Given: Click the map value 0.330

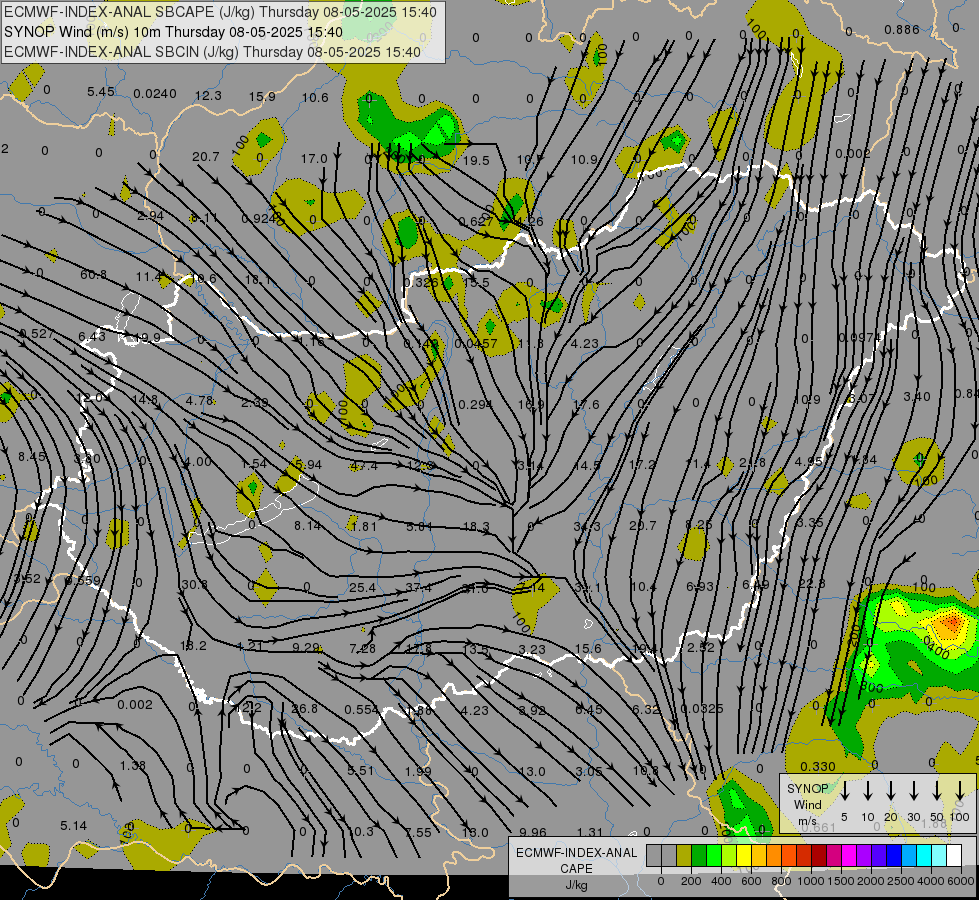Looking at the screenshot, I should pos(818,766).
